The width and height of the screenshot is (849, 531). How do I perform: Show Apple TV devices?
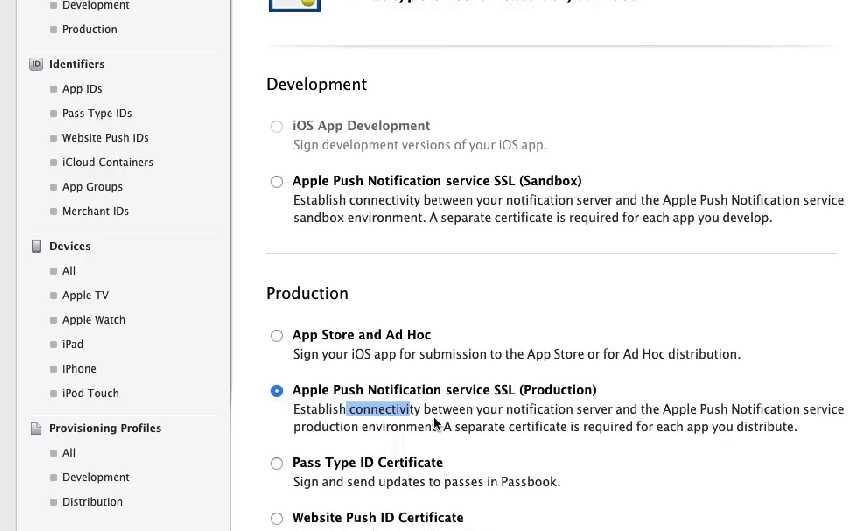click(85, 295)
